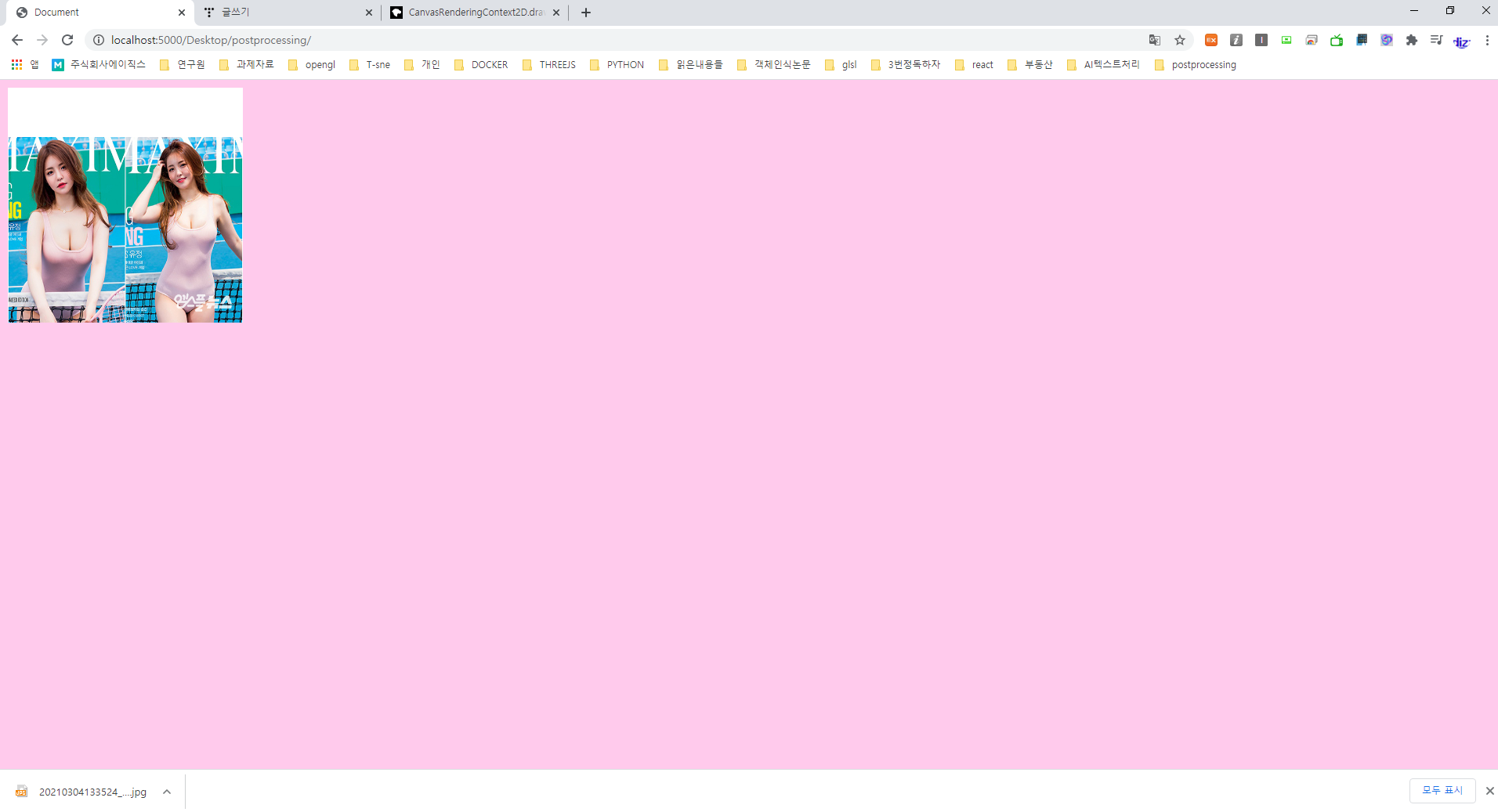The width and height of the screenshot is (1498, 812).
Task: Open the 연구원 bookmark folder
Action: pos(183,65)
